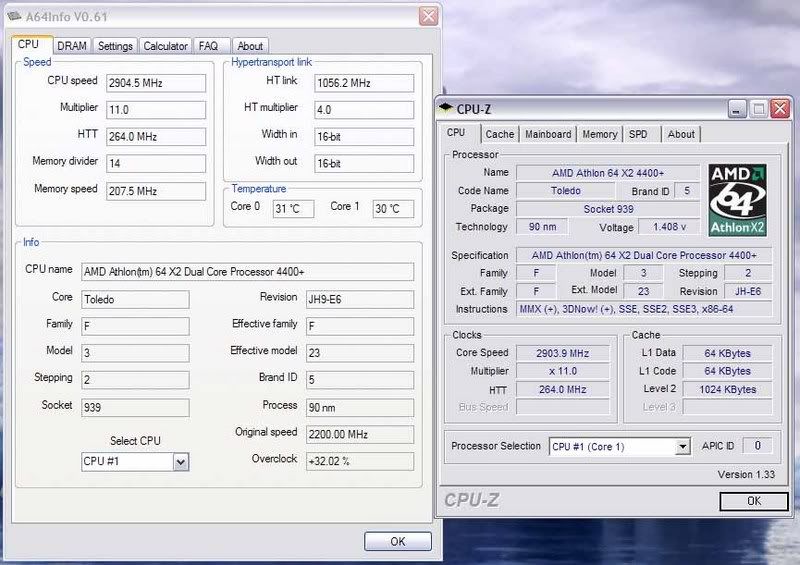Click the Instructions value MMX, 3DNow!, SSE list
800x565 pixels.
(644, 309)
